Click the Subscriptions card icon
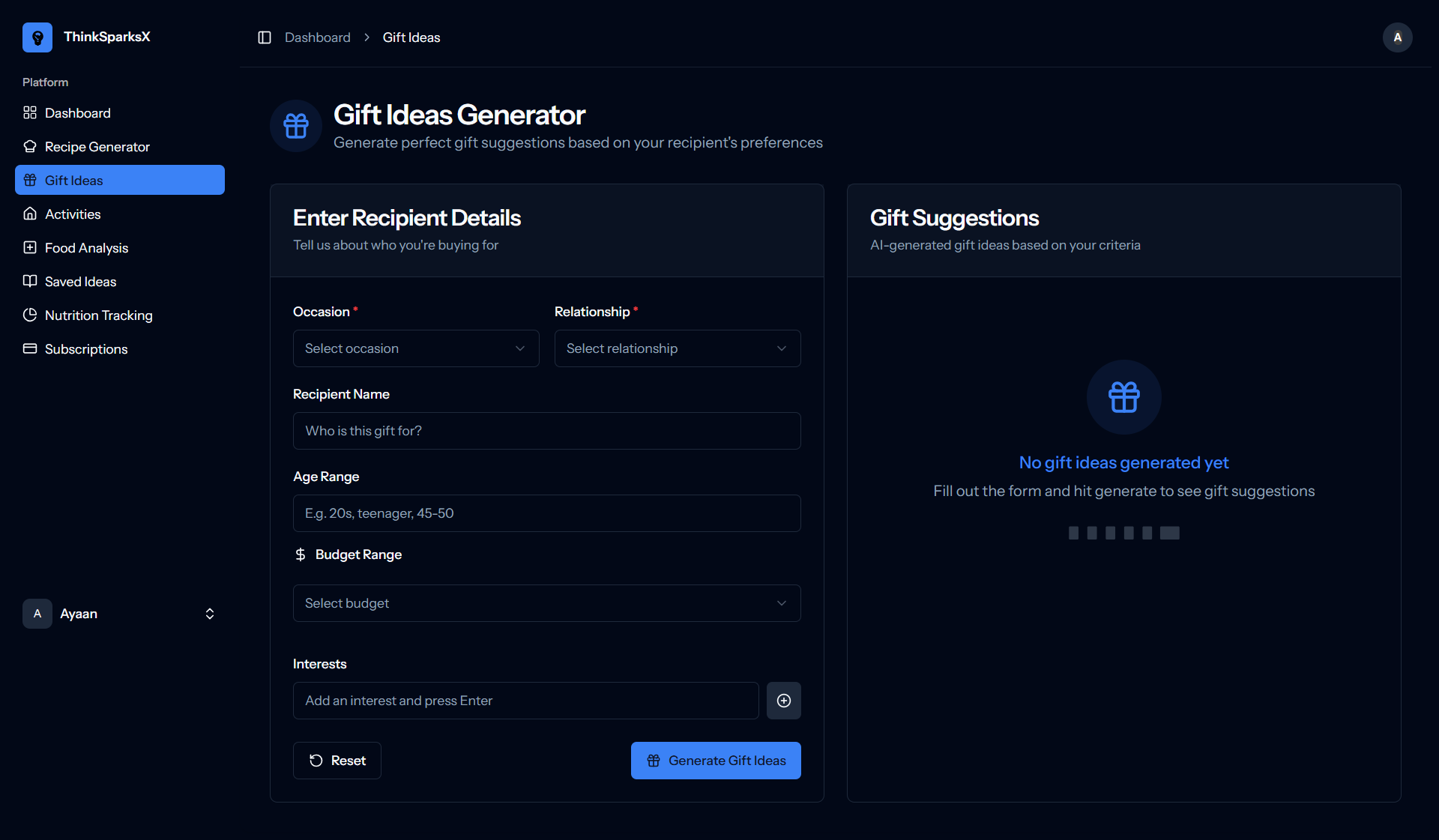1439x840 pixels. (x=30, y=349)
